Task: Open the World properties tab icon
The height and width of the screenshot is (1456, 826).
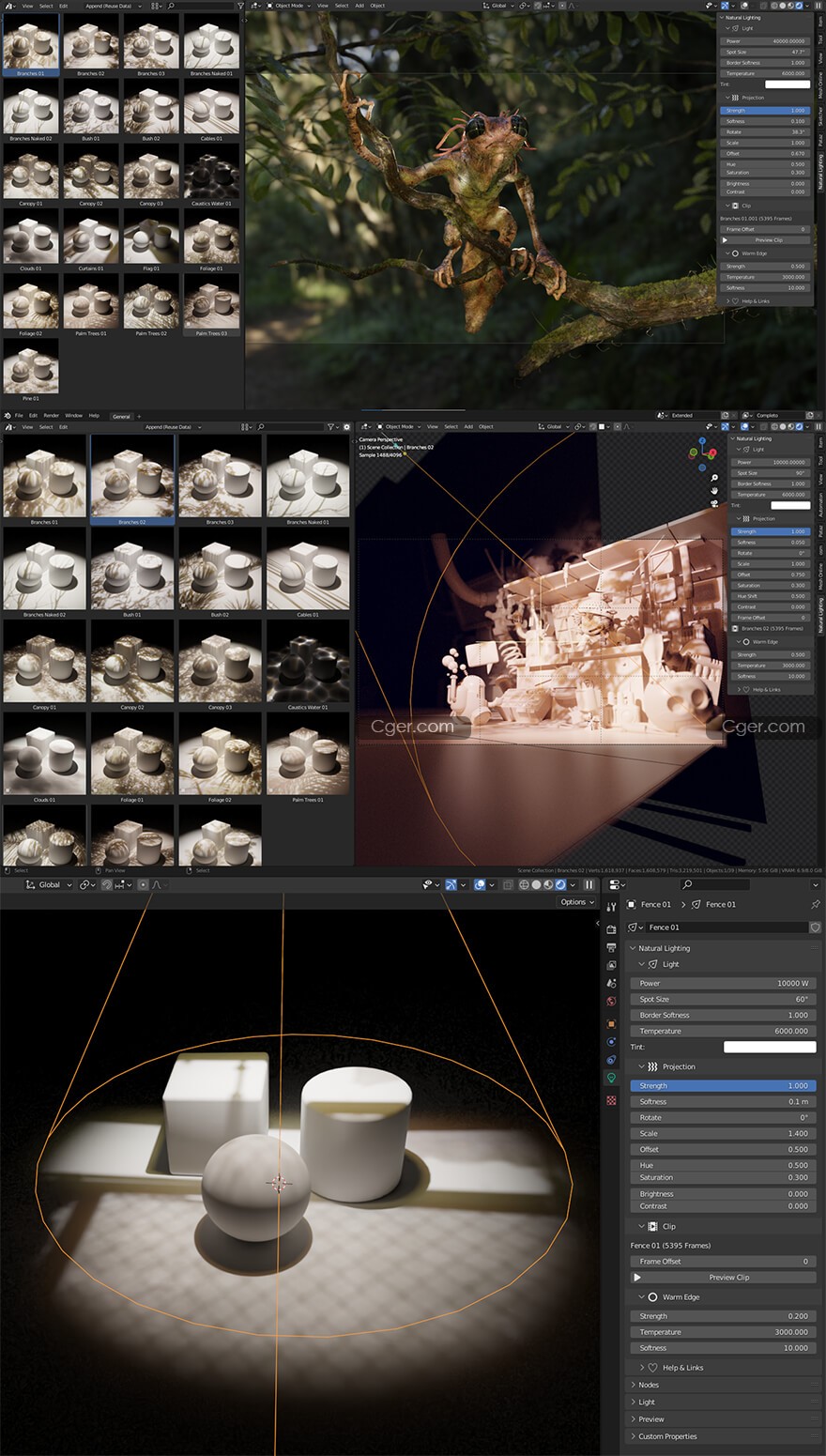Action: click(611, 1002)
